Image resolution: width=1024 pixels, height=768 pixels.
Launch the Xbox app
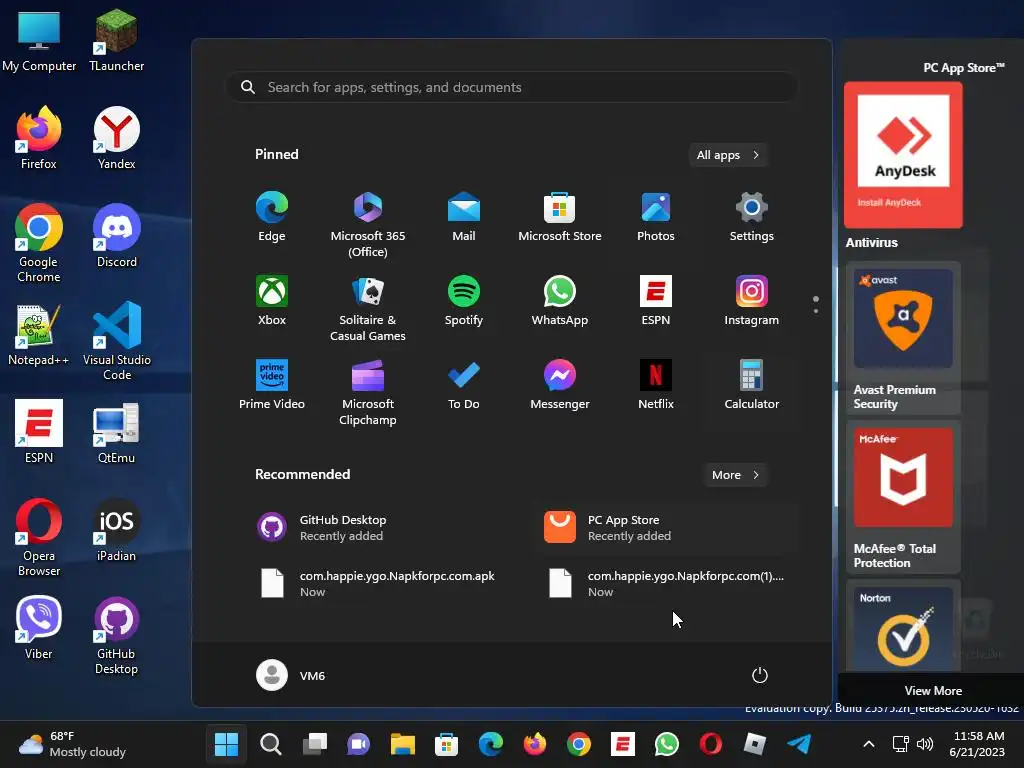(x=272, y=301)
